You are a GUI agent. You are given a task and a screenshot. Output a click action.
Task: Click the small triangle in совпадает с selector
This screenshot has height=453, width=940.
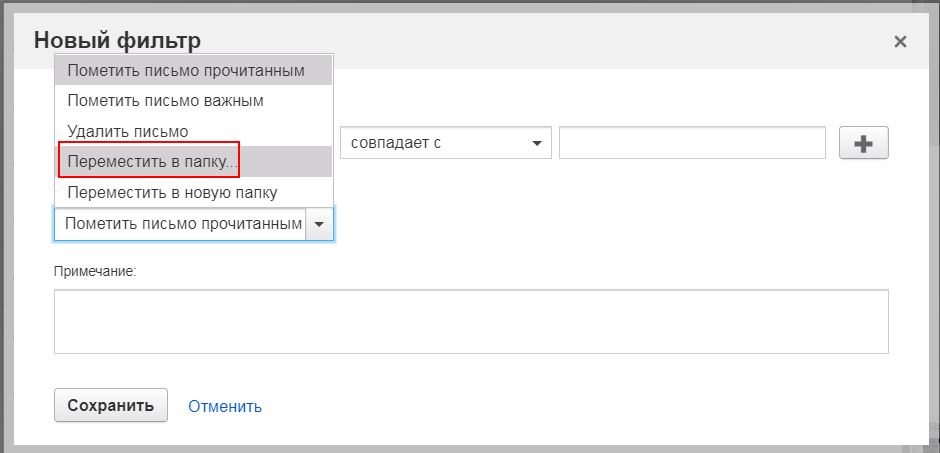537,143
